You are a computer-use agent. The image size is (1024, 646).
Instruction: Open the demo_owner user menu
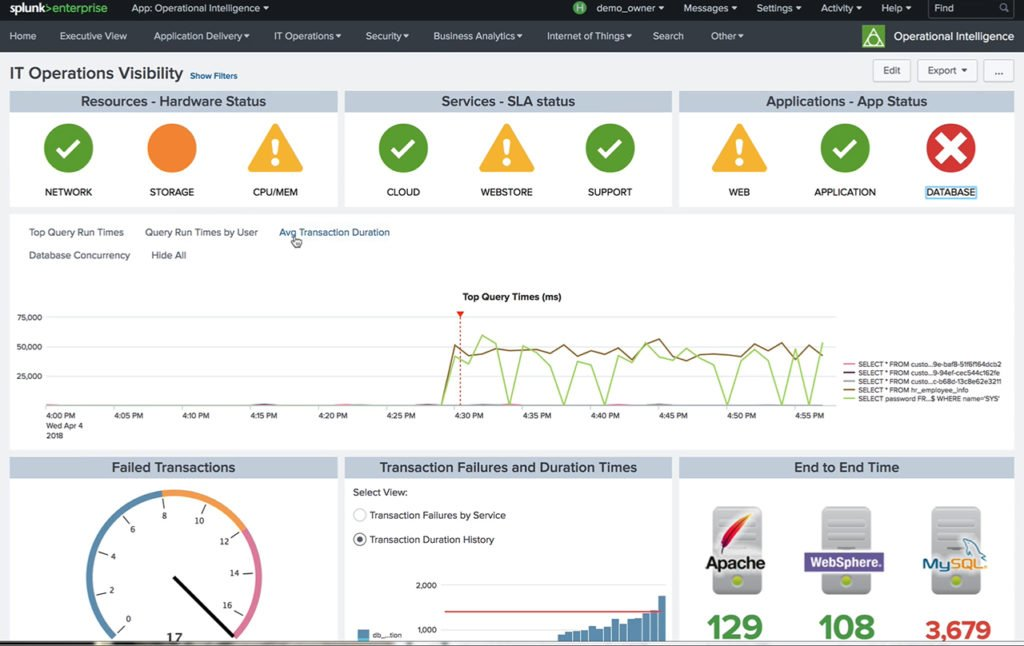pyautogui.click(x=630, y=8)
